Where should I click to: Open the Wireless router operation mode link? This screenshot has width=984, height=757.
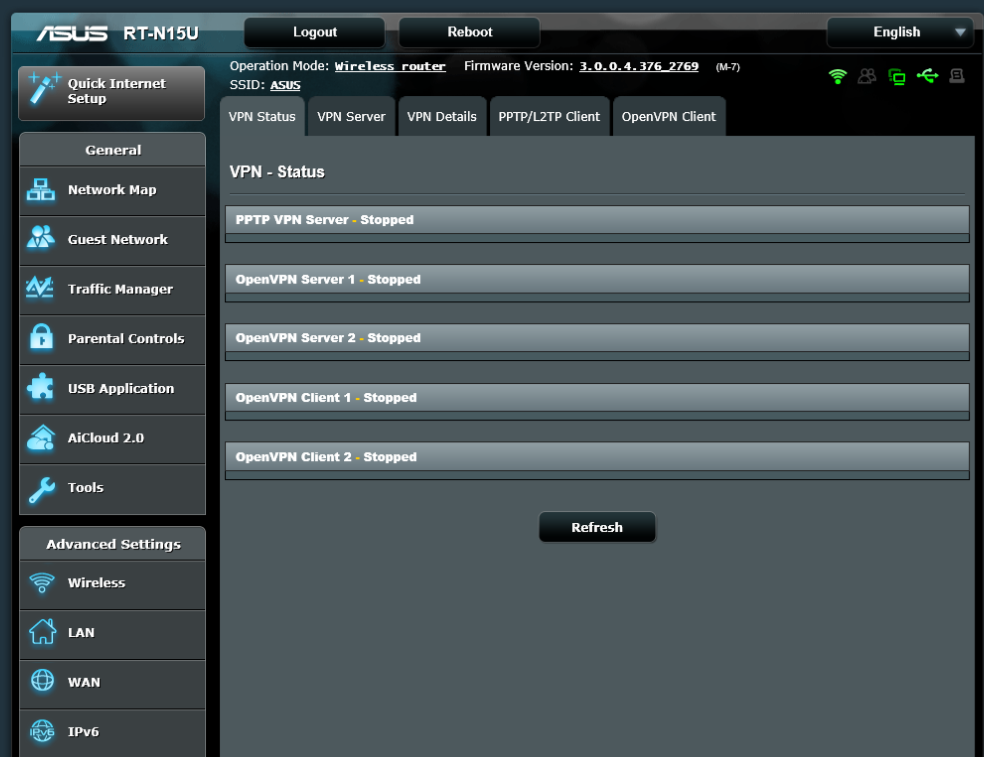[x=390, y=66]
